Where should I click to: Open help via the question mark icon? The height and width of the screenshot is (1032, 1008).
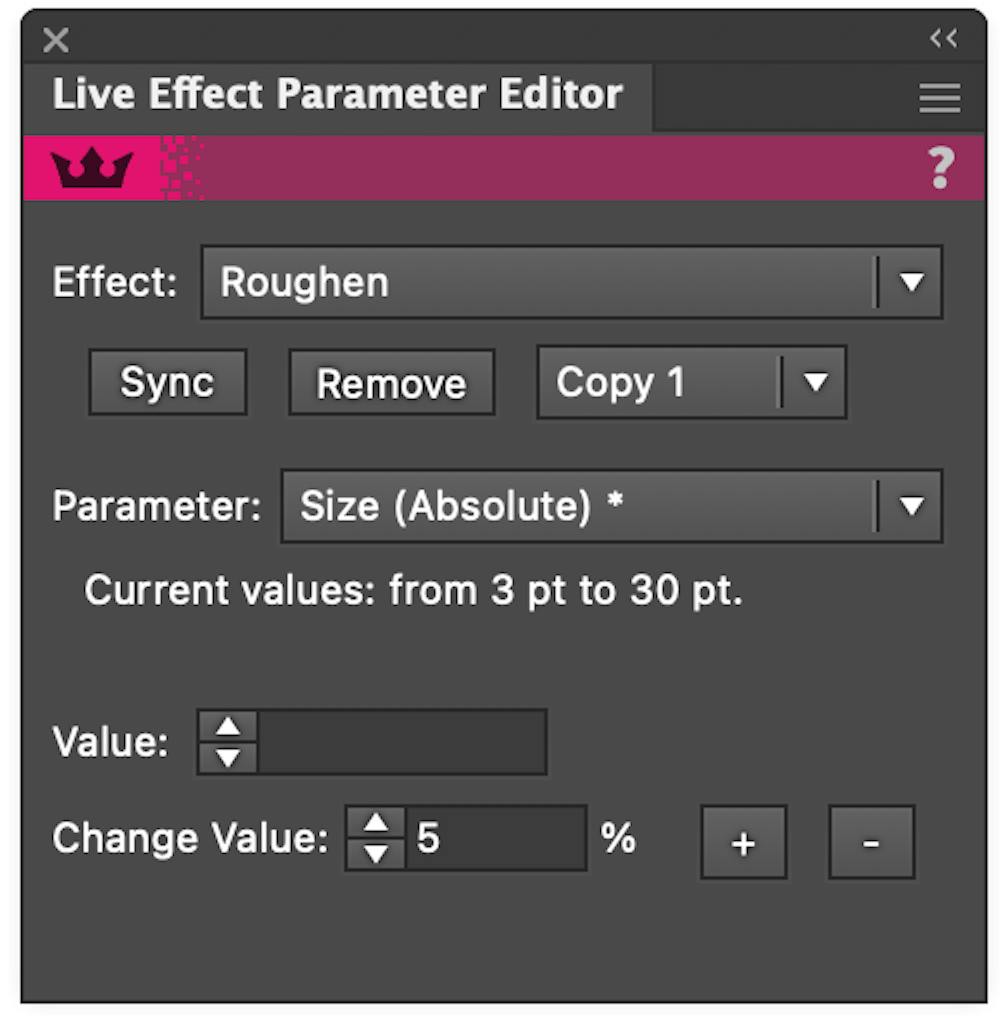(x=942, y=168)
